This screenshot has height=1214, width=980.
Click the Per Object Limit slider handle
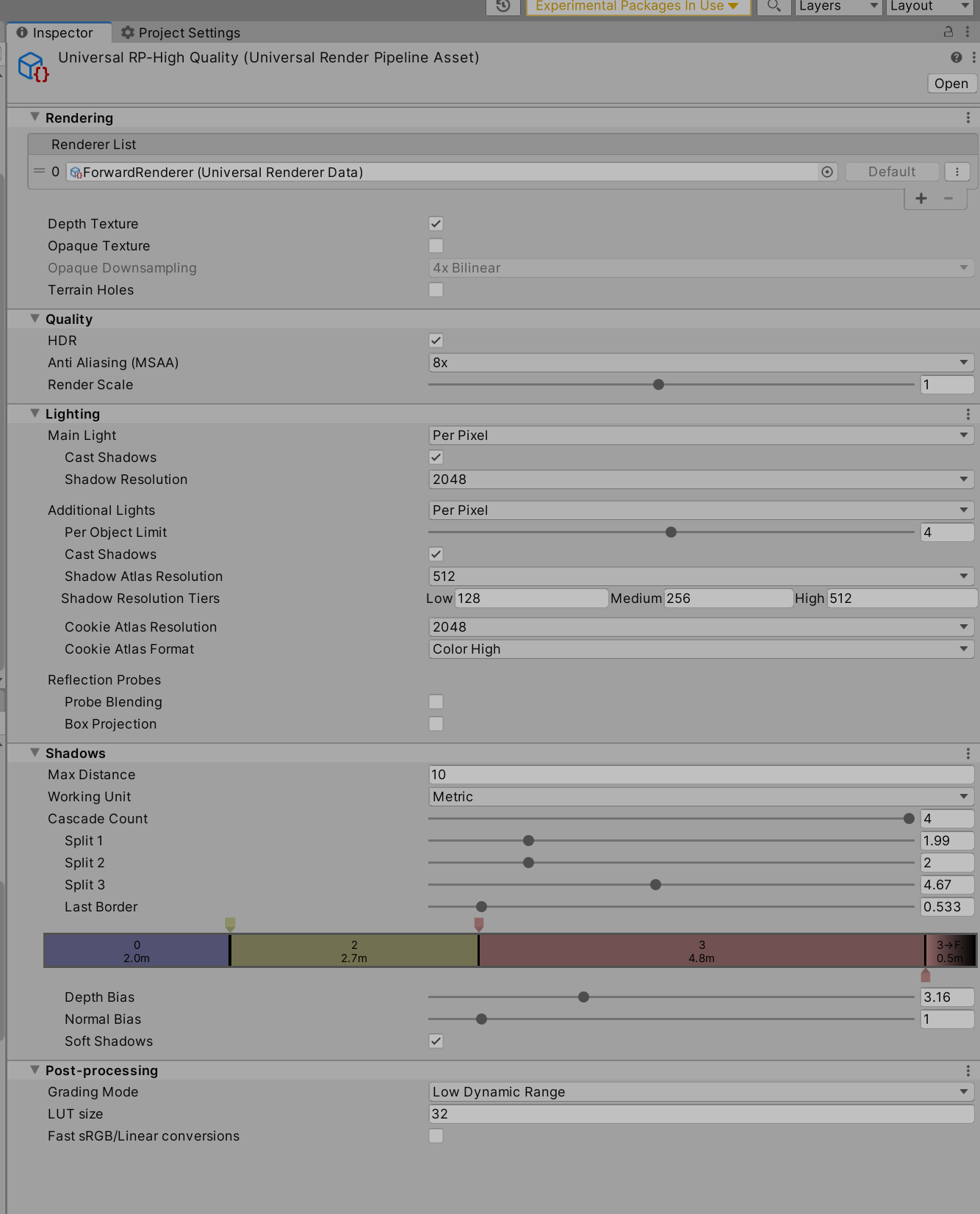click(x=671, y=532)
